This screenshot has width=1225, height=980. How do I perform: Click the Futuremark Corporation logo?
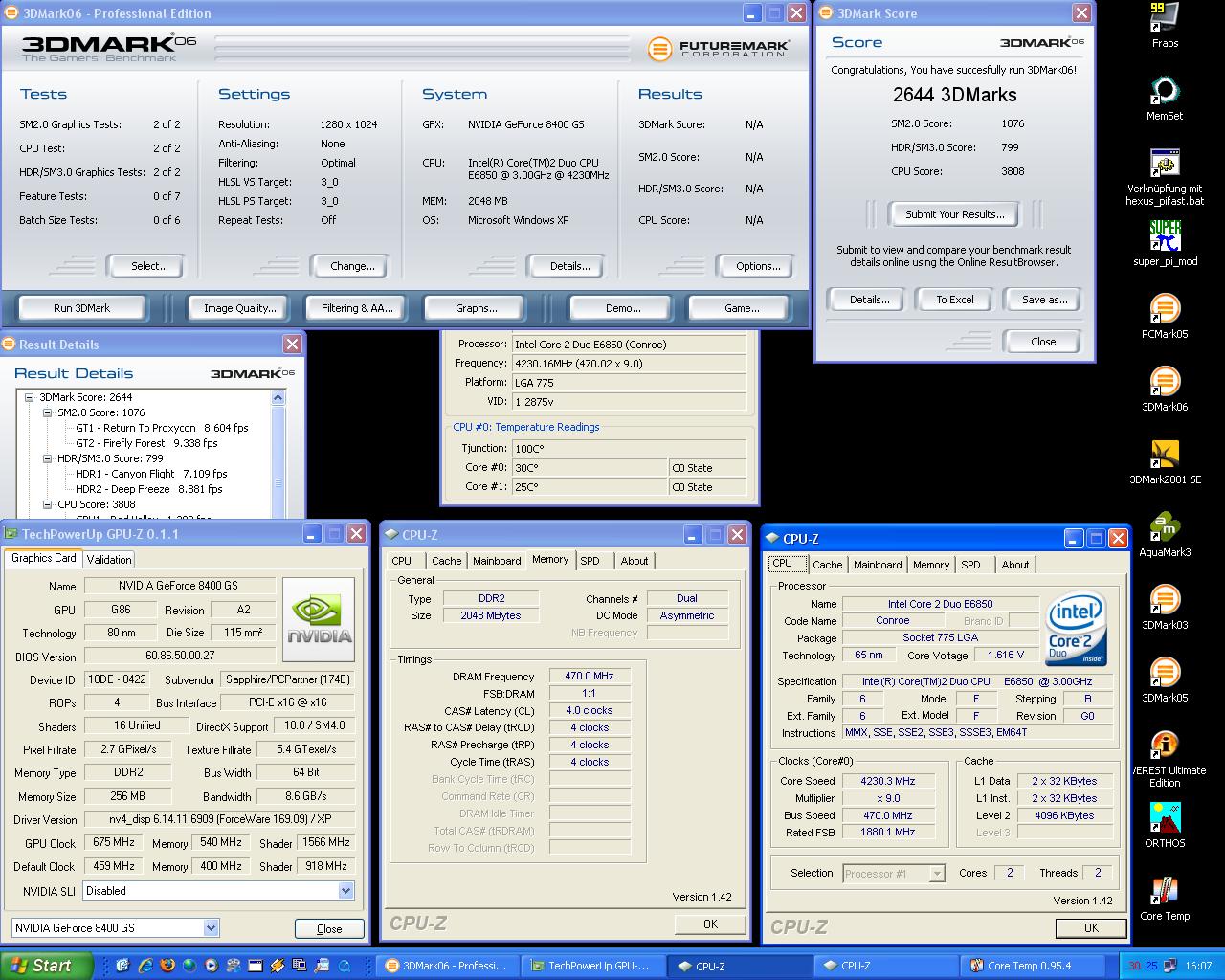point(719,48)
